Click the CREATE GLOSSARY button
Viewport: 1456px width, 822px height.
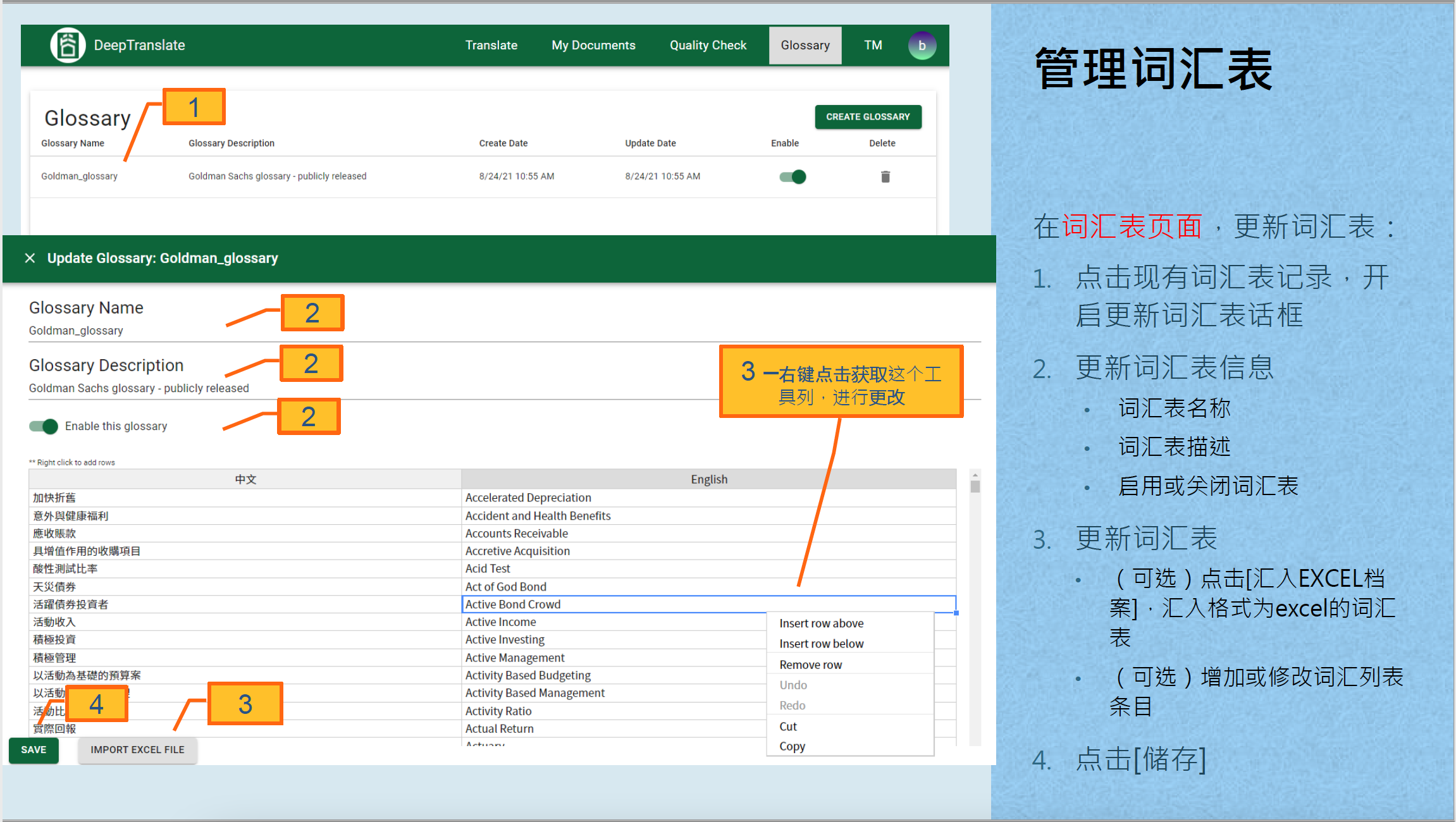(867, 117)
